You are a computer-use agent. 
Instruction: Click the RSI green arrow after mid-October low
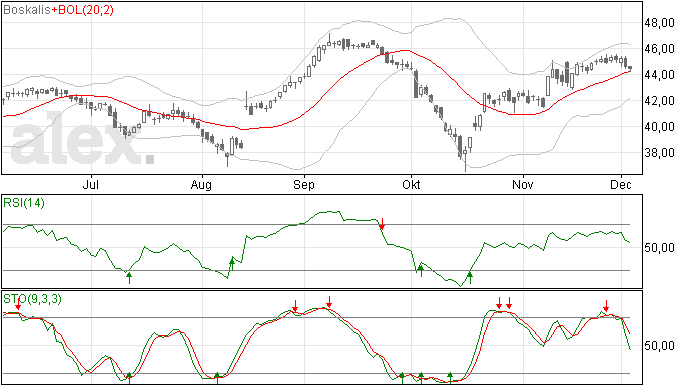point(470,278)
